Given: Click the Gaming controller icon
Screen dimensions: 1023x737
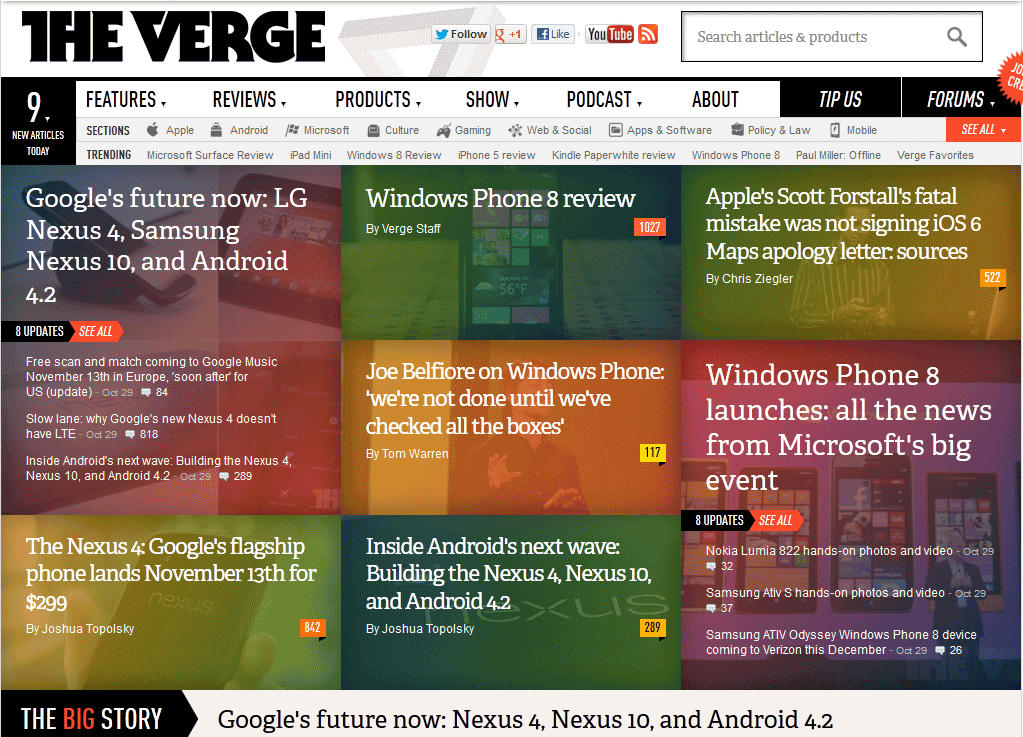Looking at the screenshot, I should pos(444,130).
